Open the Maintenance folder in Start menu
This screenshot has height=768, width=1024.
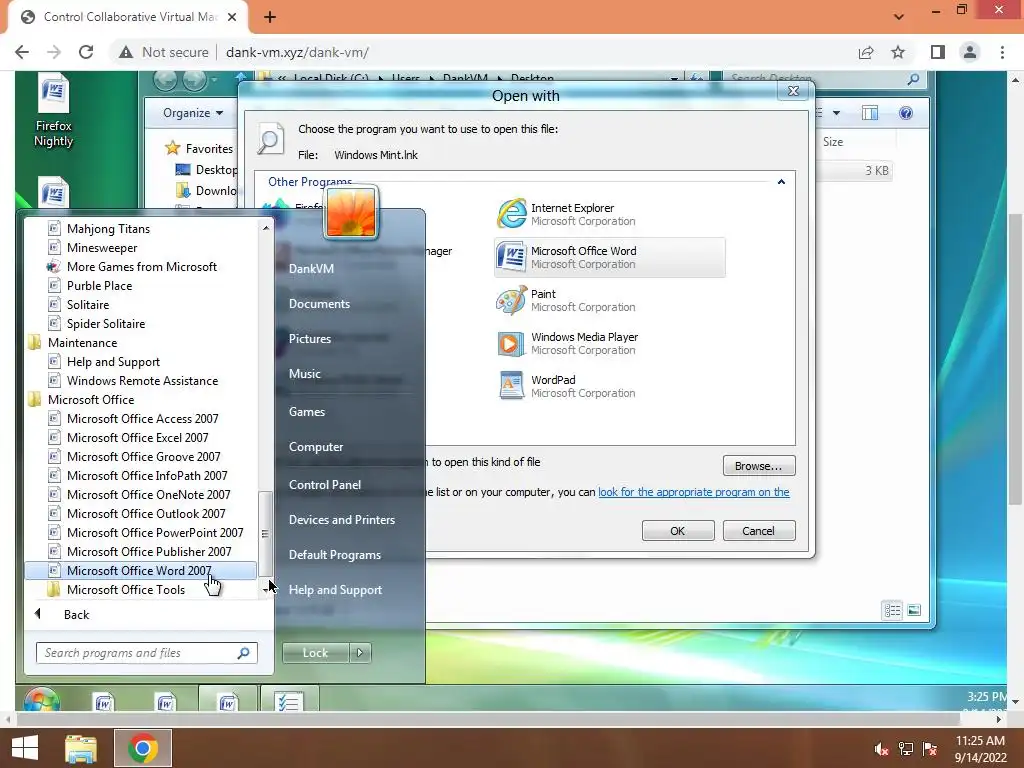coord(82,342)
